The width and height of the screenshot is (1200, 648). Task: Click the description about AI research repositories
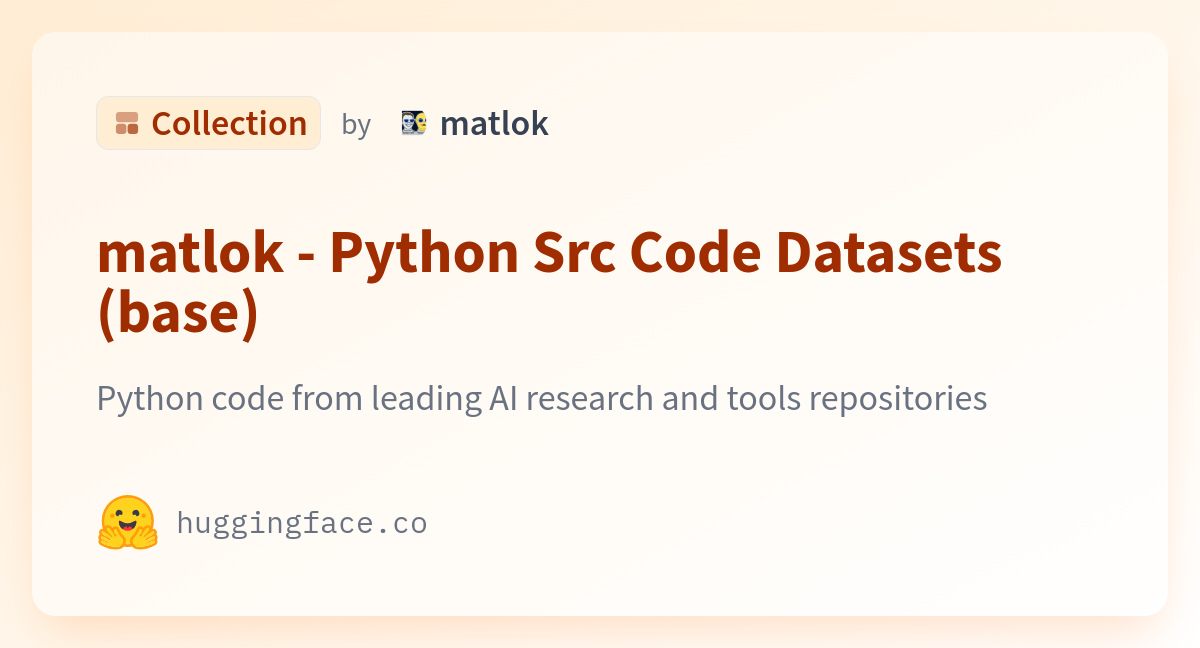(x=542, y=398)
